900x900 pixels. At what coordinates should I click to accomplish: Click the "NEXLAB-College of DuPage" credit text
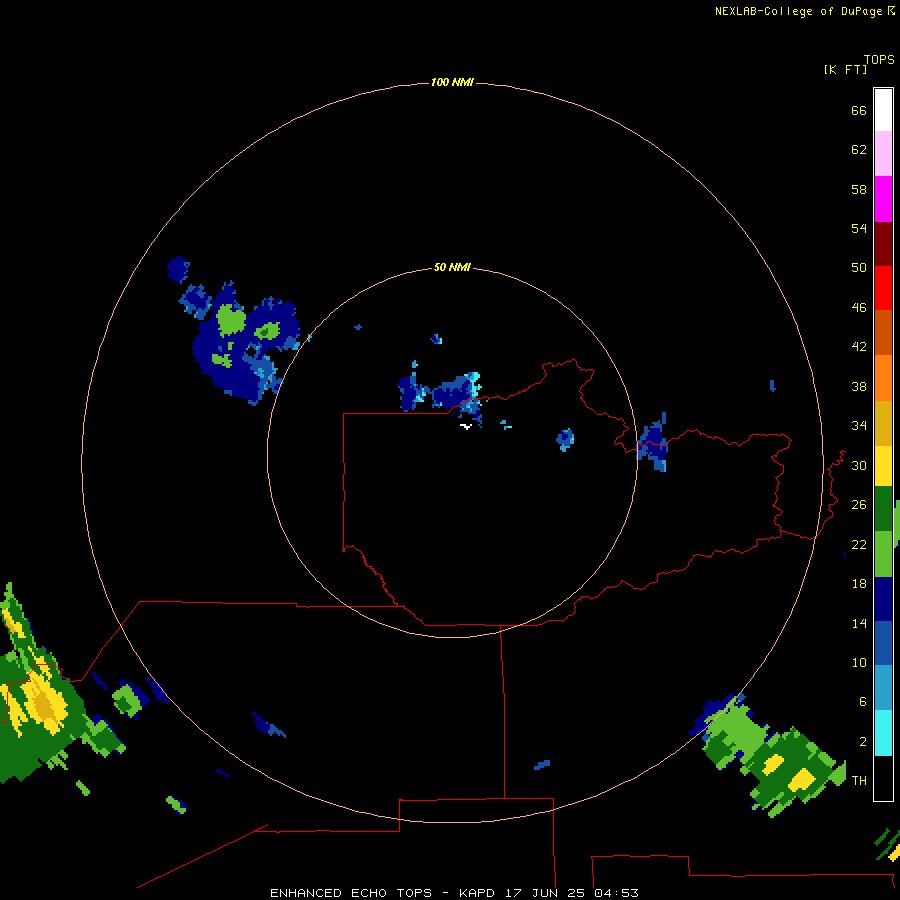[x=798, y=11]
